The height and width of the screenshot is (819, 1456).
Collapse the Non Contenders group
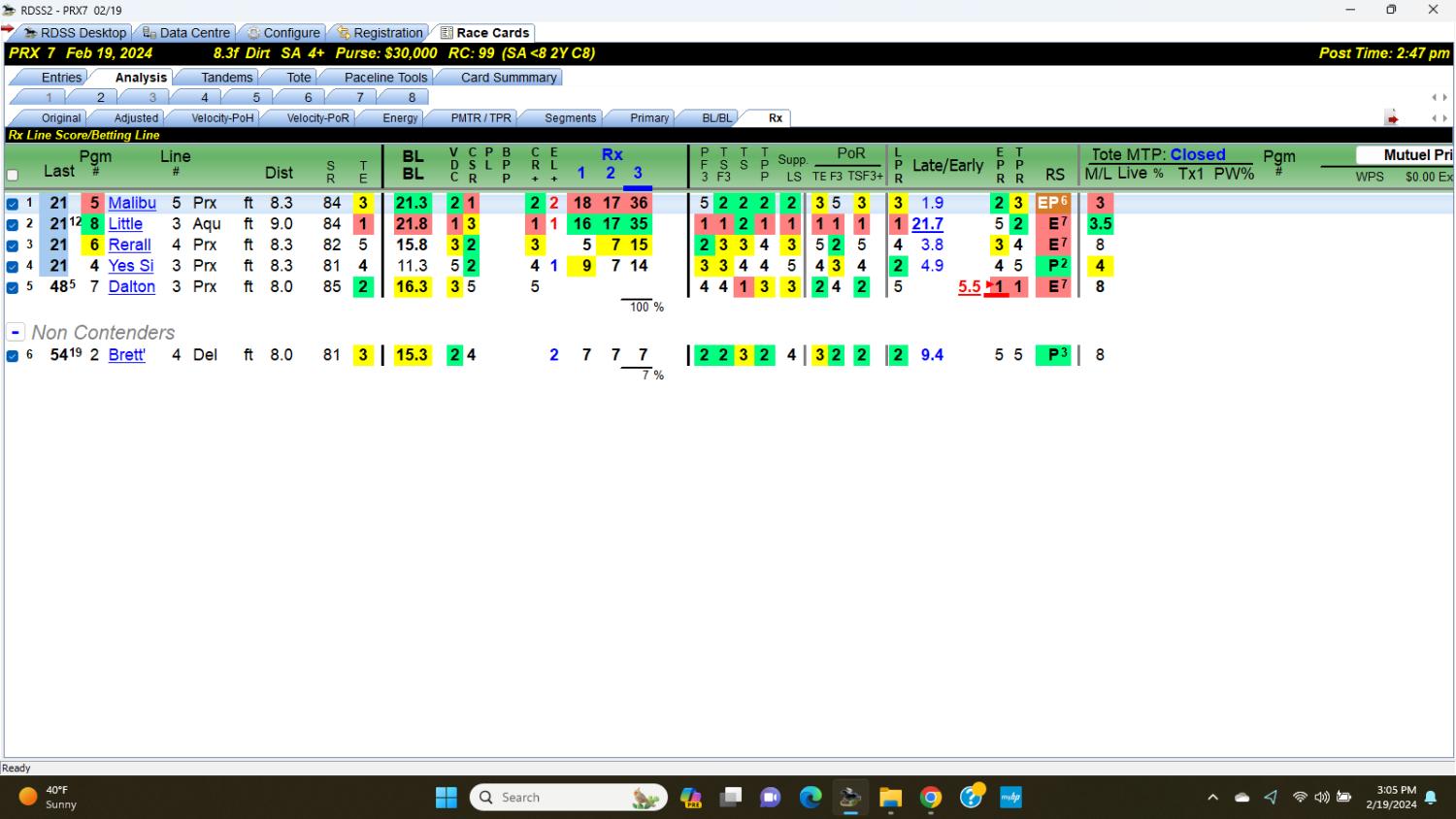pyautogui.click(x=16, y=332)
